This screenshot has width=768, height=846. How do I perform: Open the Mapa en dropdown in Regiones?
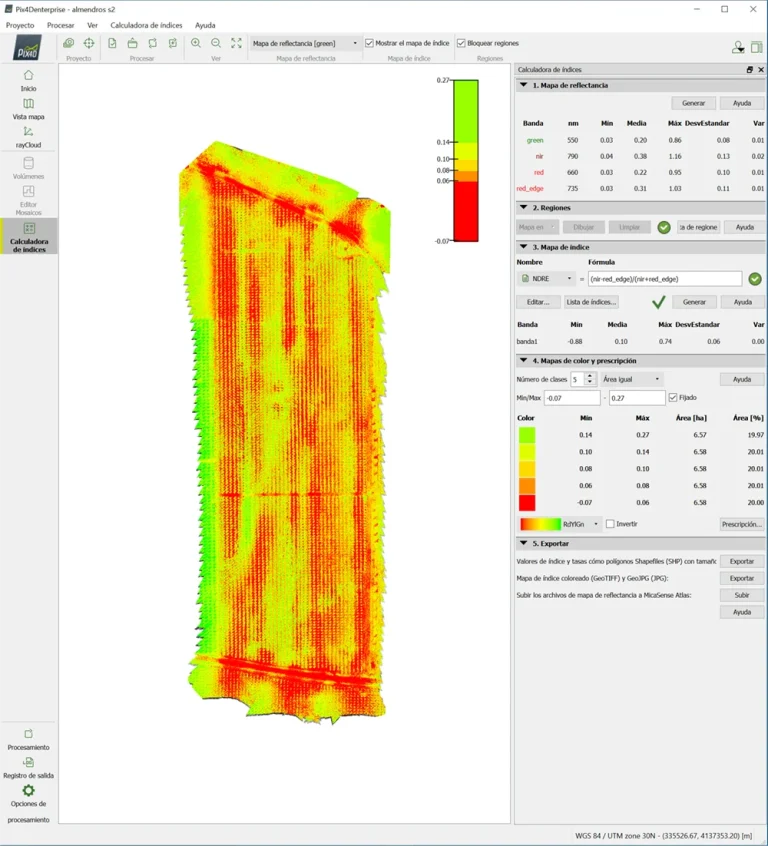(537, 227)
